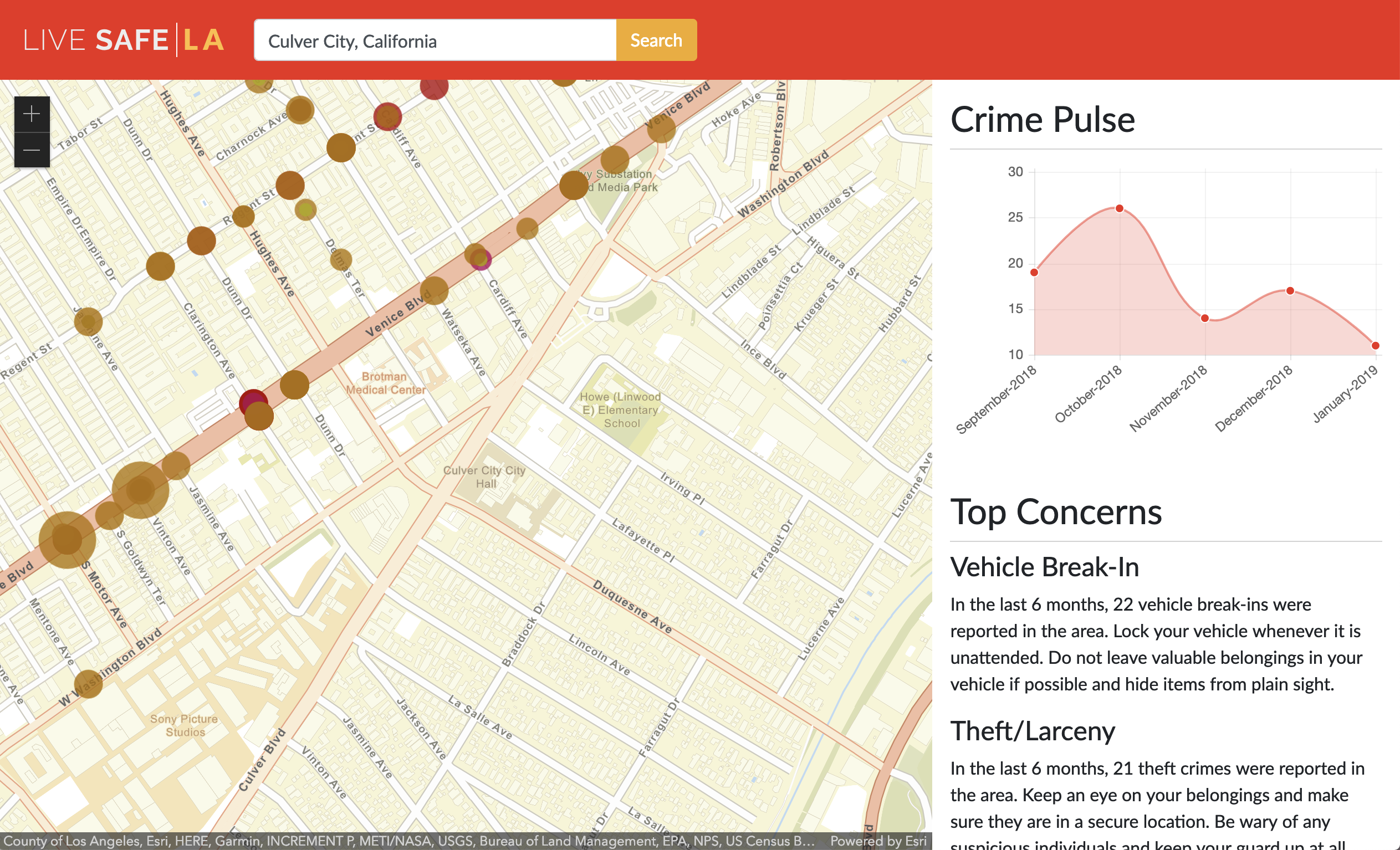The width and height of the screenshot is (1400, 850).
Task: Click the map zoom out minus button
Action: [32, 150]
